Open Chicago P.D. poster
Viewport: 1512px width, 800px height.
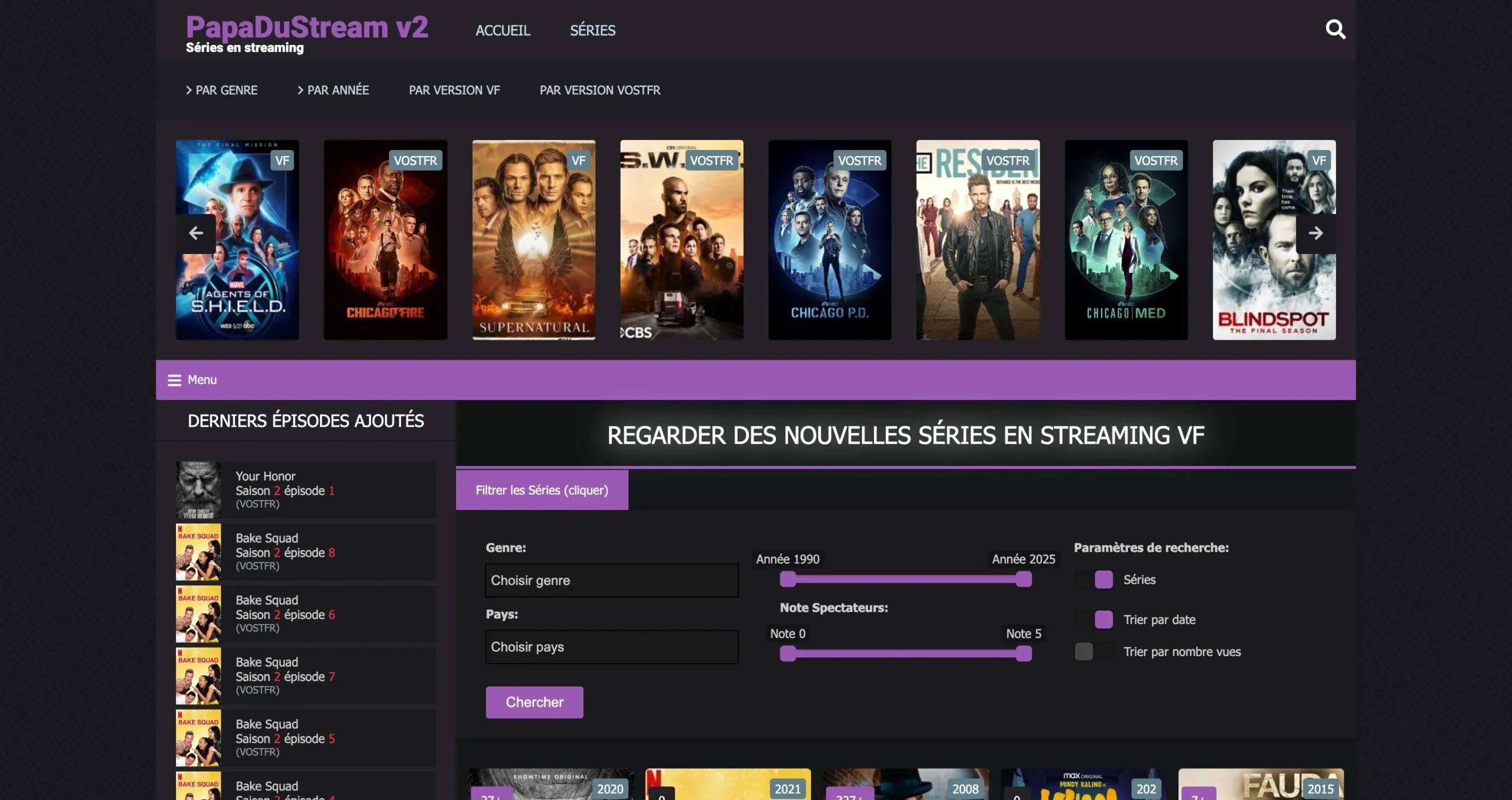point(830,240)
